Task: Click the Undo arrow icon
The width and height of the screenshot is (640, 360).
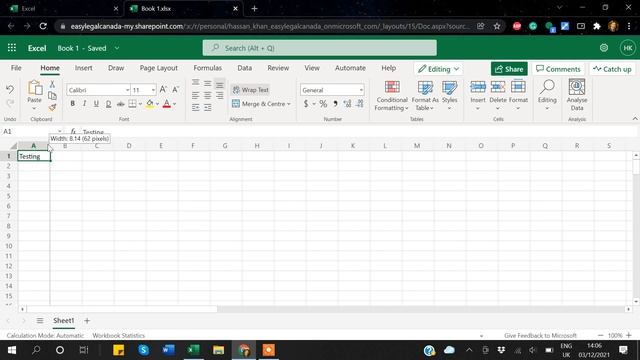Action: point(10,89)
